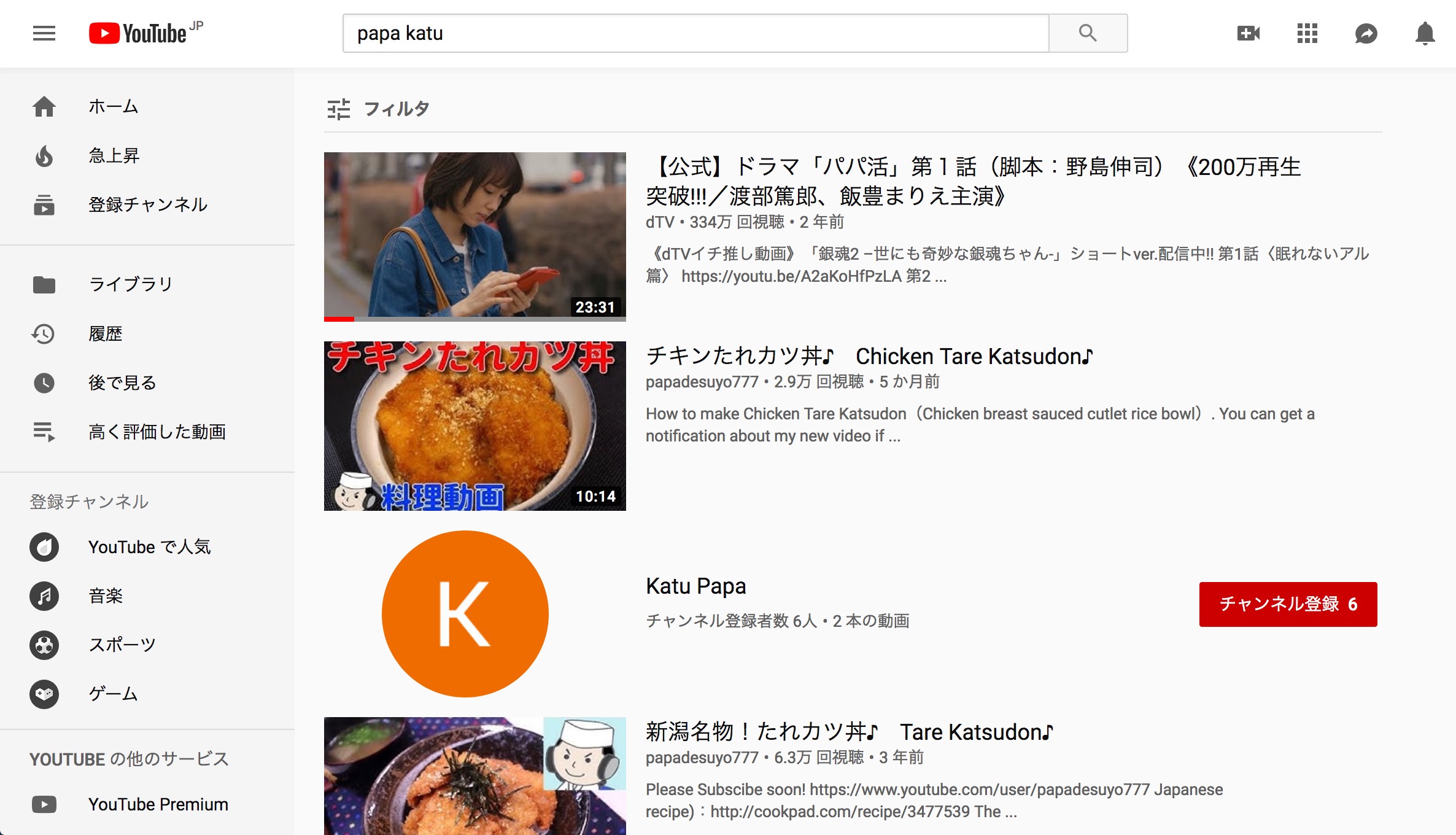Expand the フィルタ filter options
1456x835 pixels.
(378, 109)
